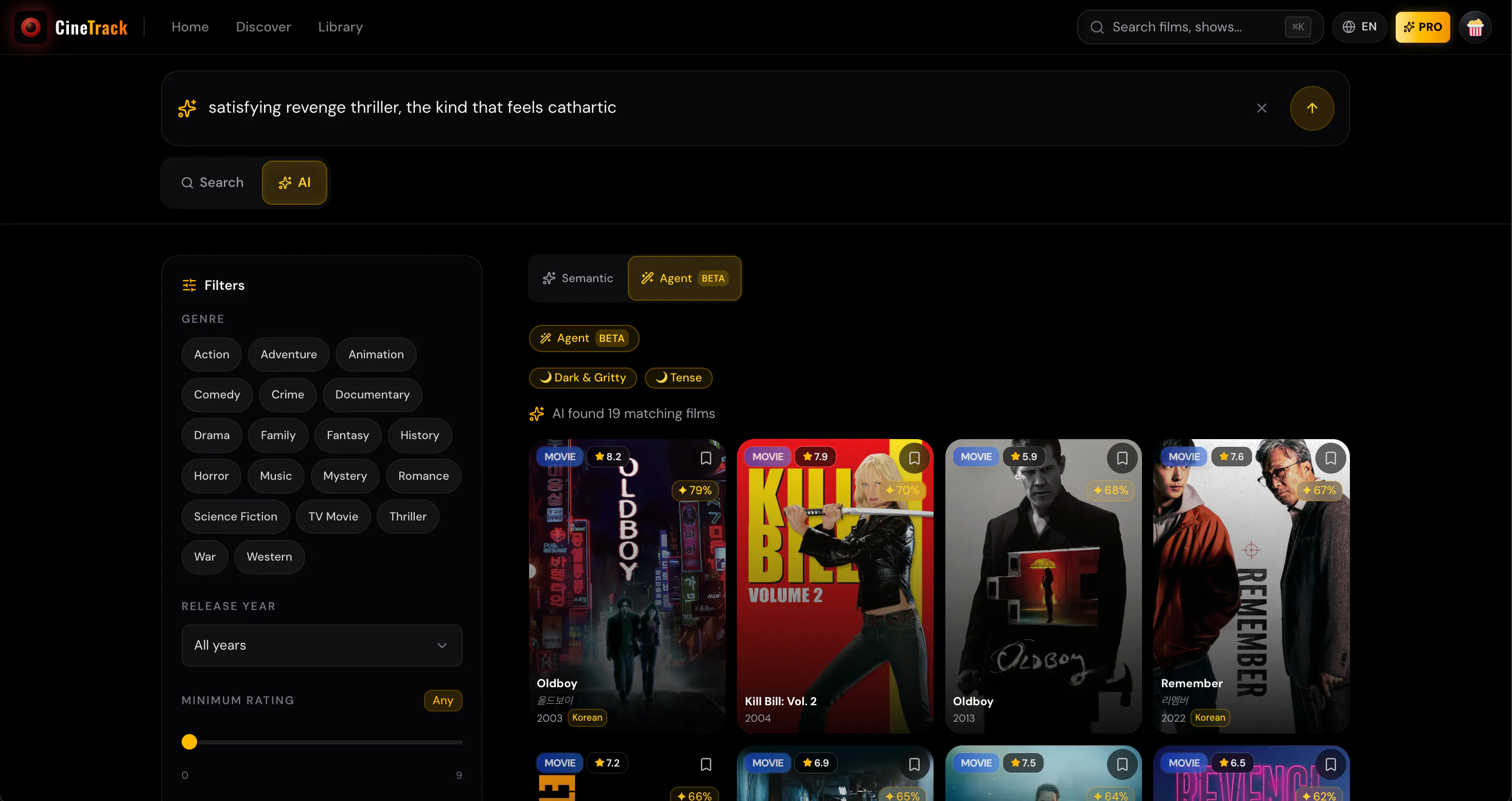Click the 5.9 star rating on Oldboy 2013
The image size is (1512, 801).
click(x=1024, y=456)
